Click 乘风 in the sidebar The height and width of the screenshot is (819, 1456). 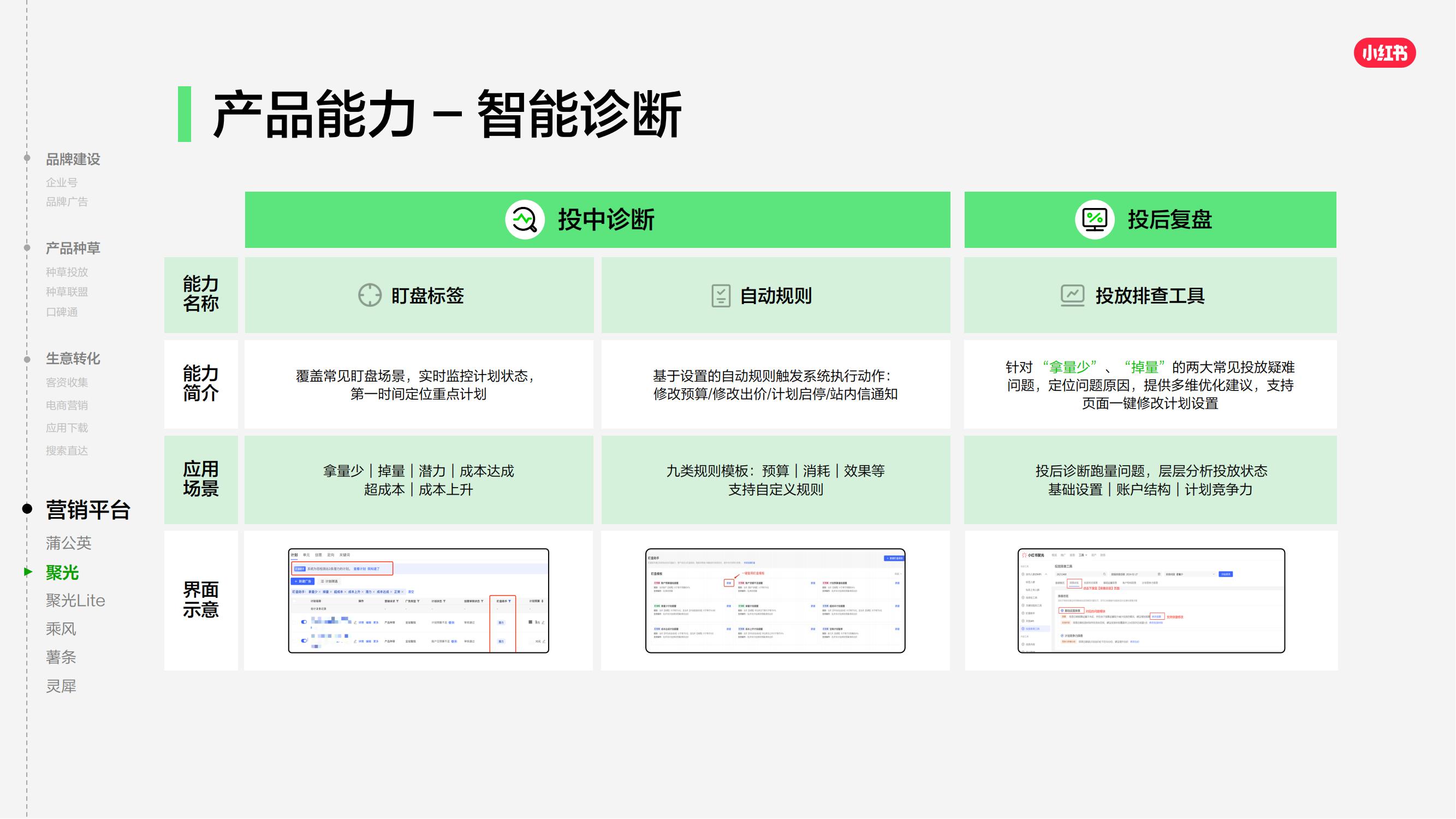click(x=61, y=629)
